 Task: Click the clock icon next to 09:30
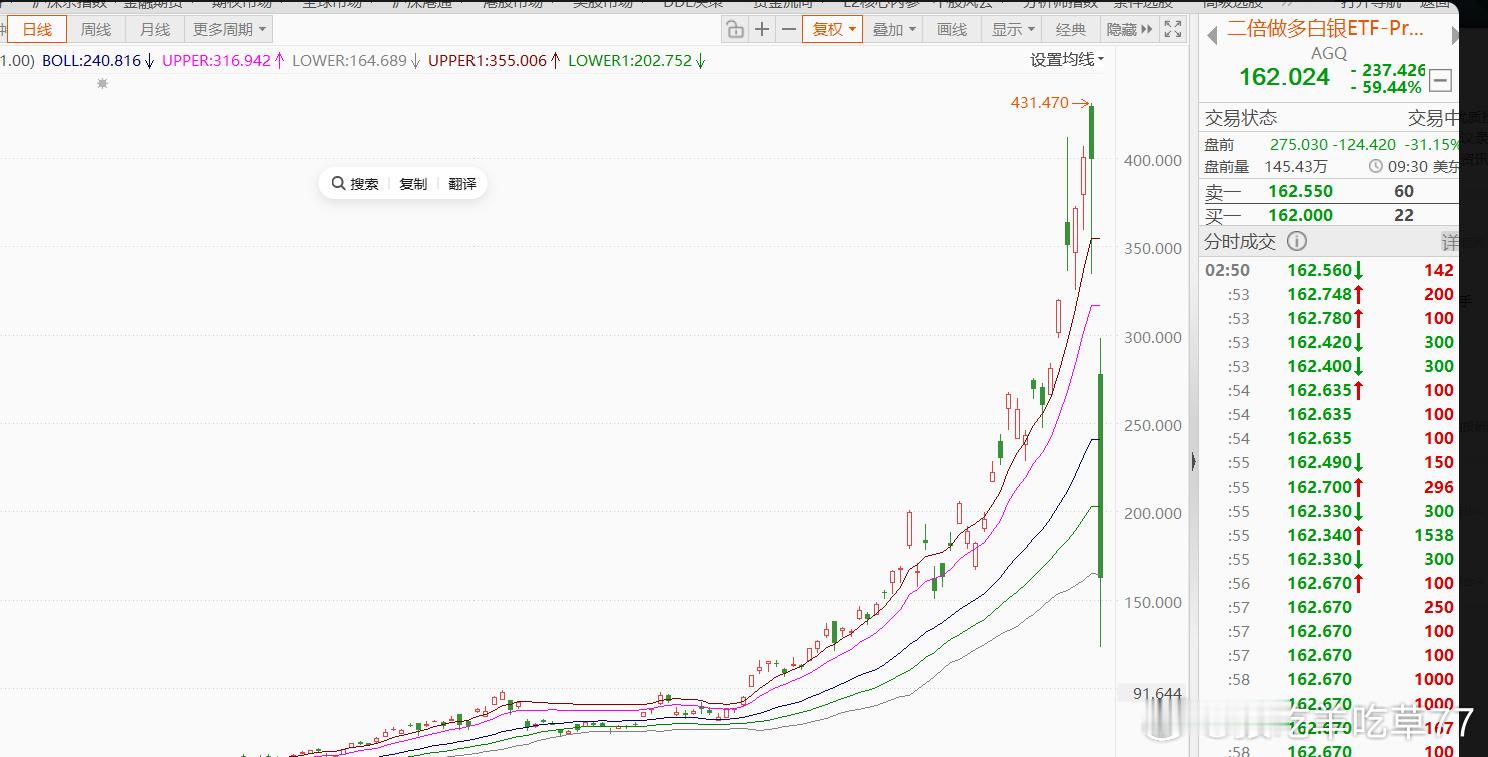tap(1376, 167)
